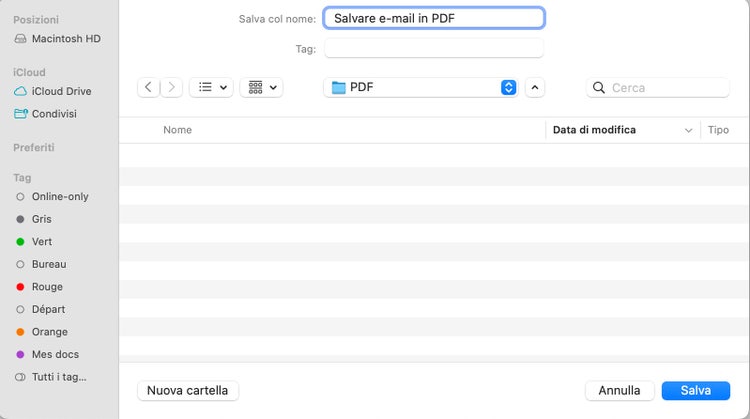Collapse the dialog with the chevron button

click(535, 87)
